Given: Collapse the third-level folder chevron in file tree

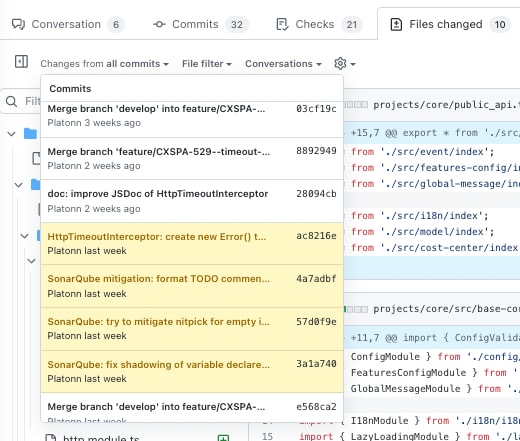Looking at the screenshot, I should click(x=25, y=236).
